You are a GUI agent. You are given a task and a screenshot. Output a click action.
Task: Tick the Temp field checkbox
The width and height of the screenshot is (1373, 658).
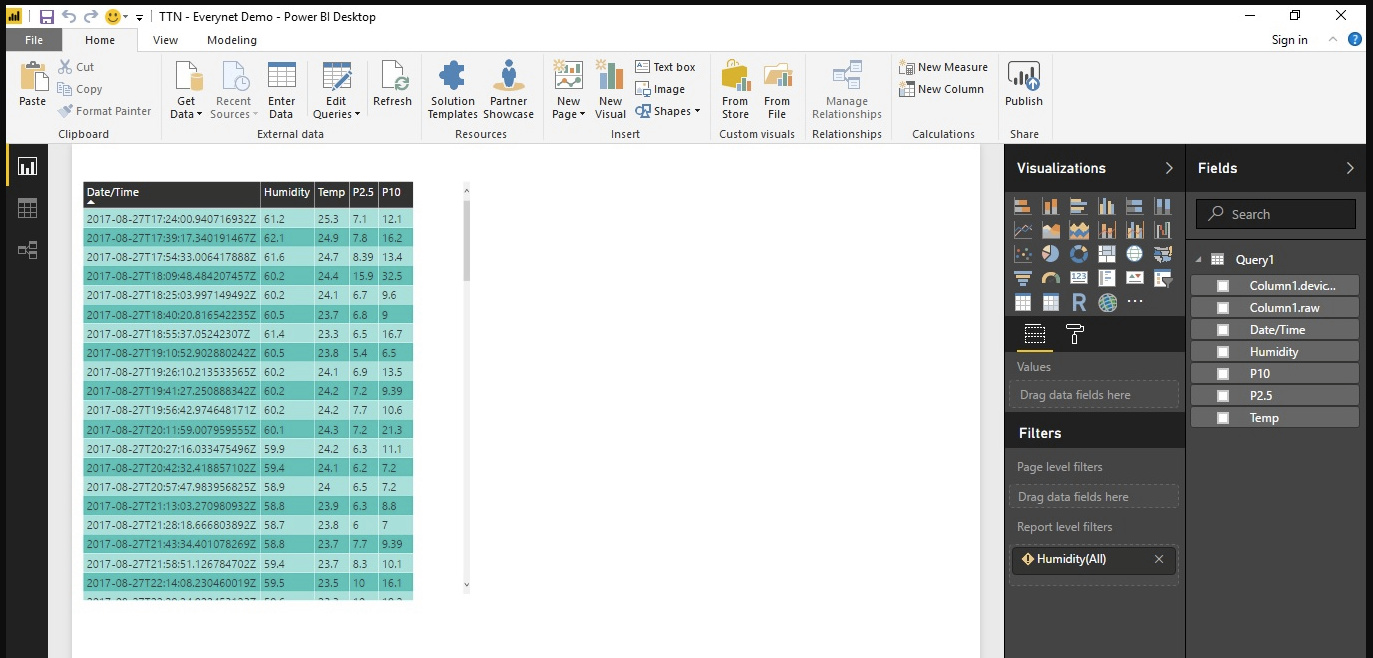1222,418
